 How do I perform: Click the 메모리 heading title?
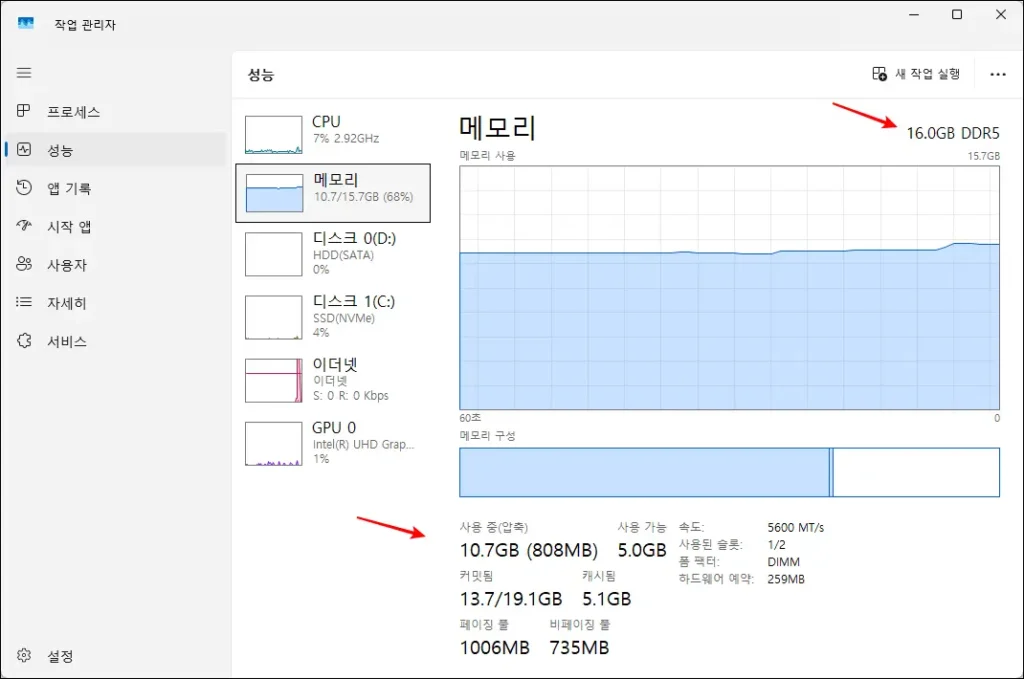click(x=498, y=127)
